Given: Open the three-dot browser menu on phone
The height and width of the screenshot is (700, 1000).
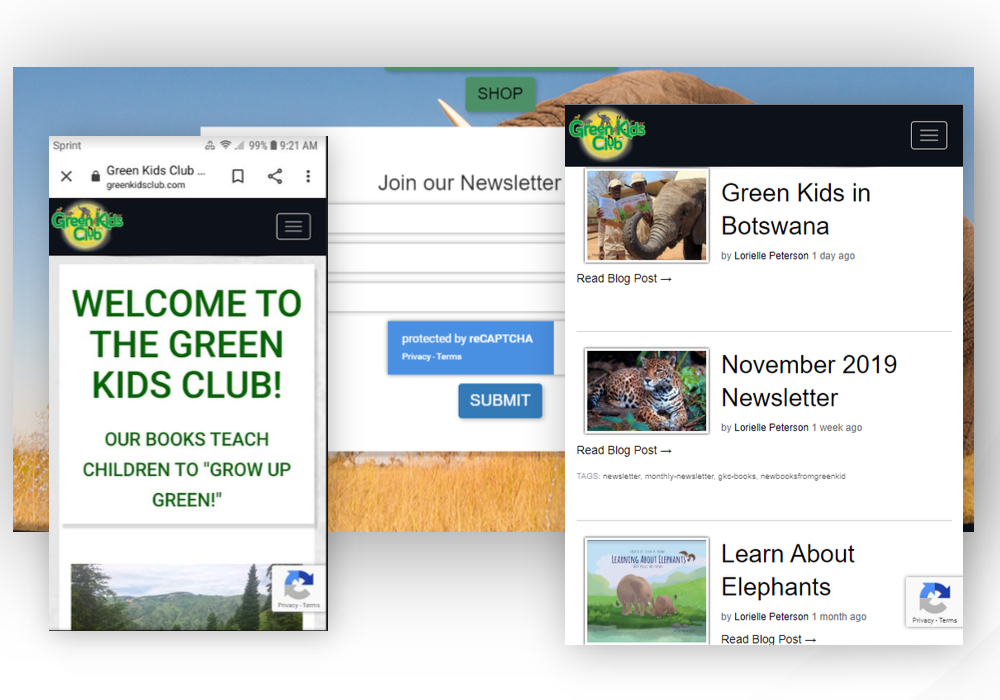Looking at the screenshot, I should (x=308, y=176).
